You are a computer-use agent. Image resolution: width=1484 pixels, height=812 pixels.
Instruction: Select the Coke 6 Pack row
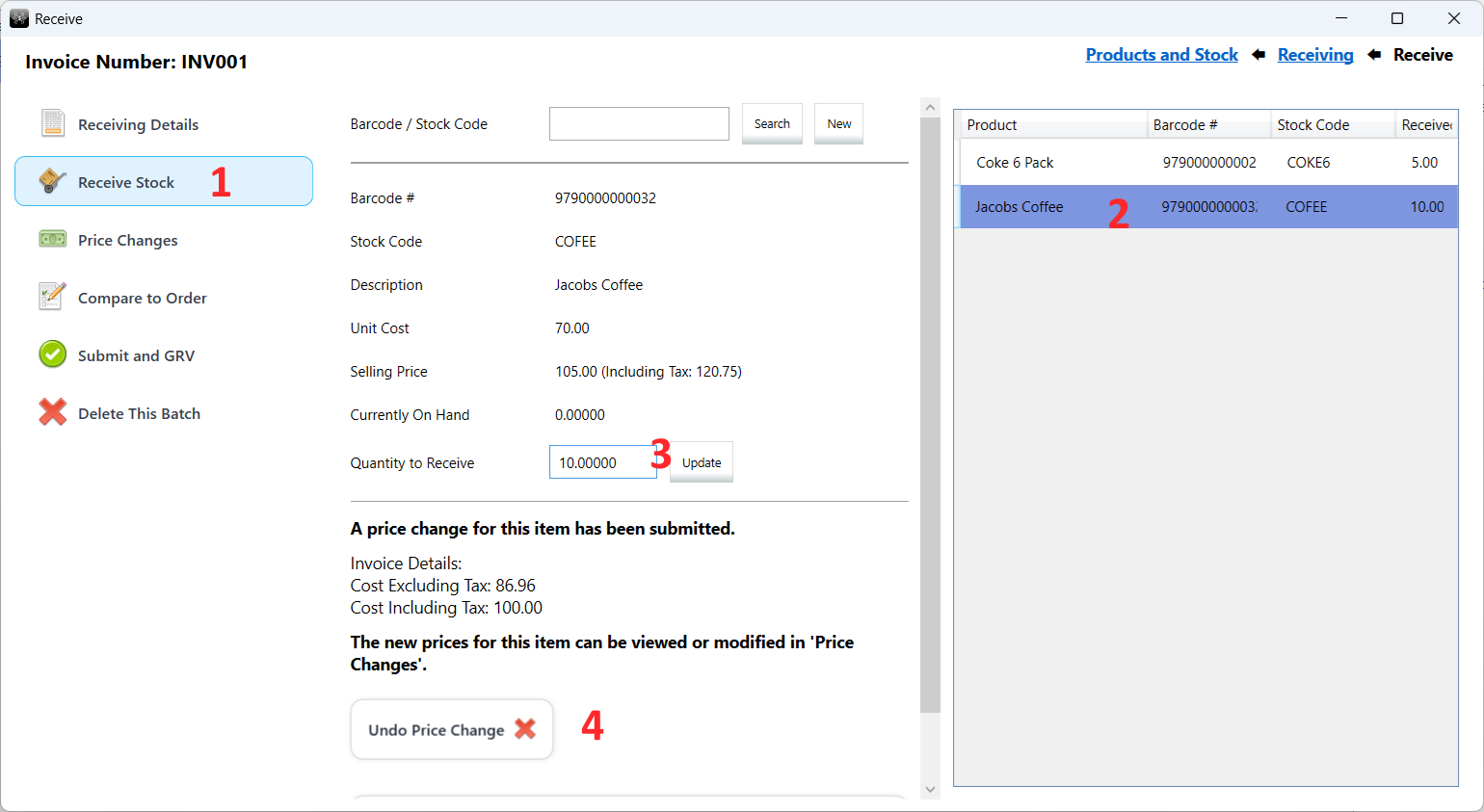pyautogui.click(x=1208, y=162)
